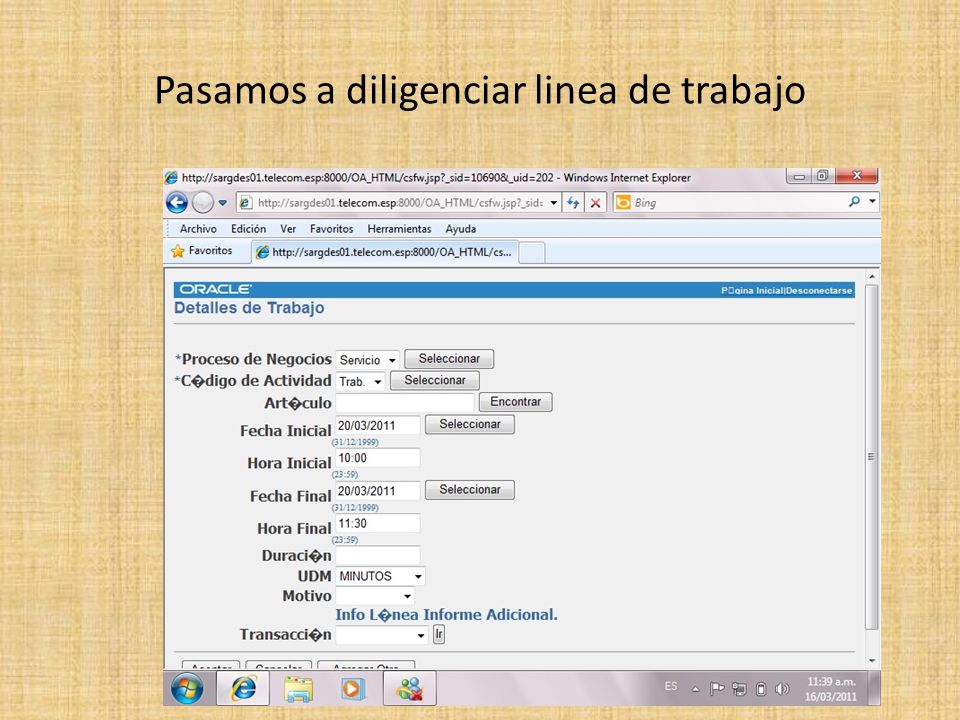Click the Duración input field

[x=378, y=555]
